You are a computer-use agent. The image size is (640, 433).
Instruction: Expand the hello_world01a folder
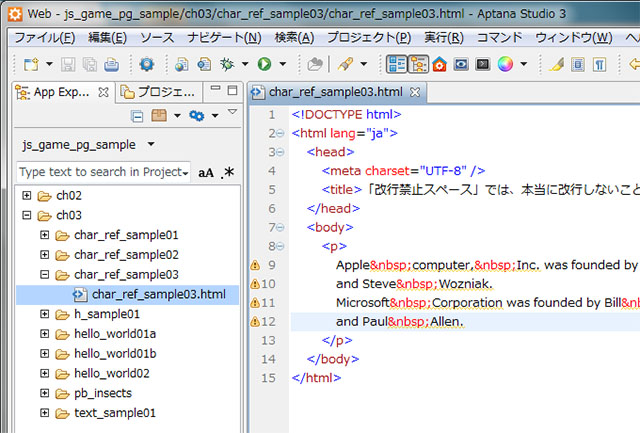(44, 334)
